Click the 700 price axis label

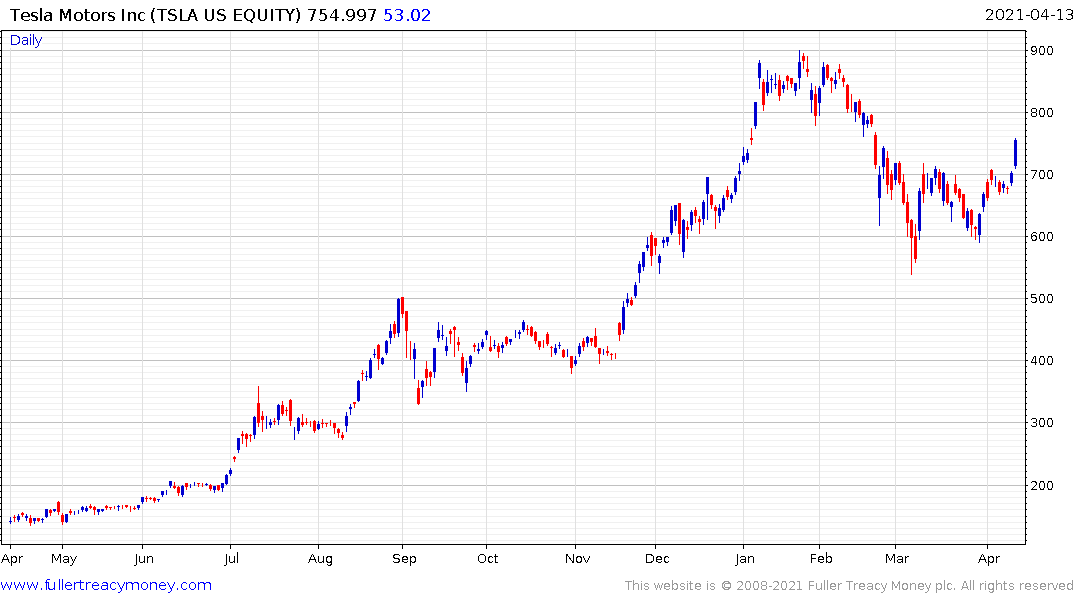click(1042, 175)
